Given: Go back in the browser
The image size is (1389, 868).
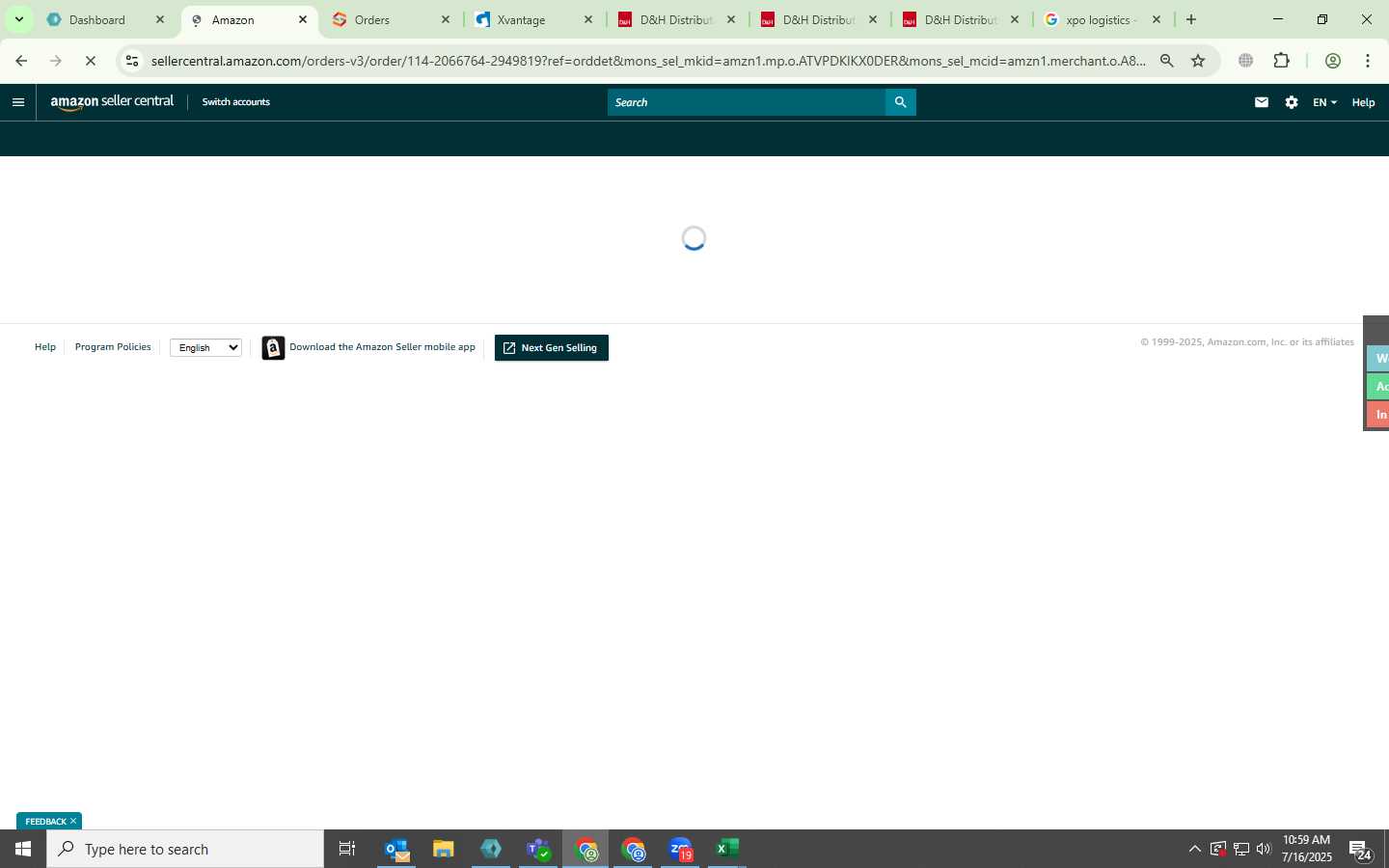Looking at the screenshot, I should coord(21,61).
